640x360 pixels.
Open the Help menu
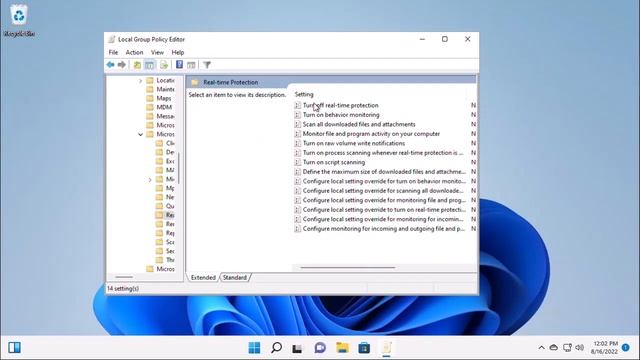click(x=178, y=52)
